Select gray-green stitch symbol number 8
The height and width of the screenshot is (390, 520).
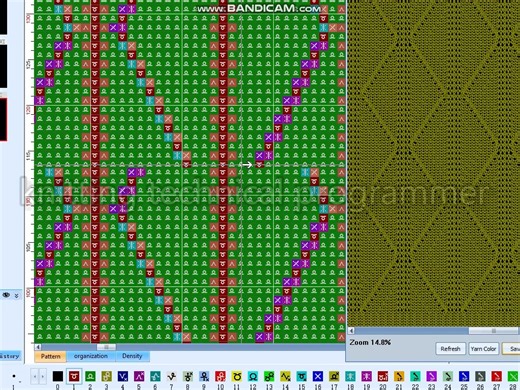pos(188,376)
